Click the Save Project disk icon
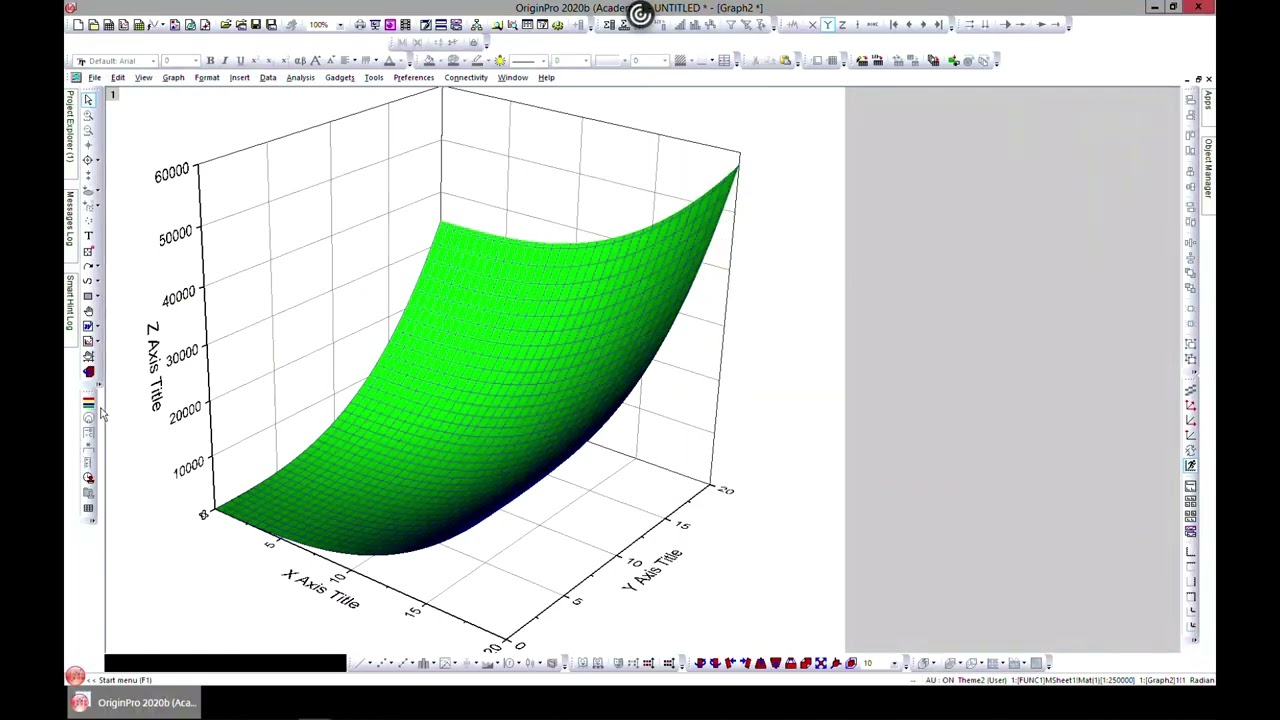Viewport: 1280px width, 720px height. (256, 25)
